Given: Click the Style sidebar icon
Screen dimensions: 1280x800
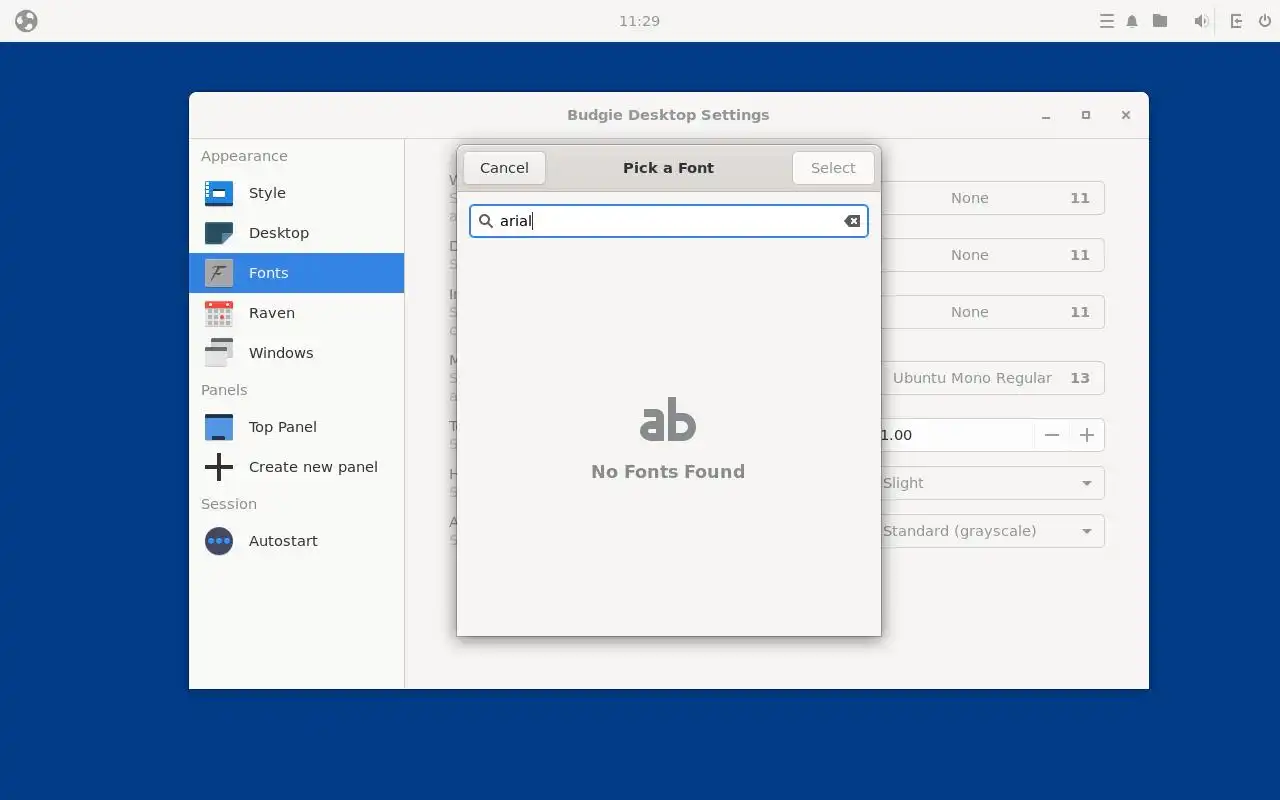Looking at the screenshot, I should 219,193.
